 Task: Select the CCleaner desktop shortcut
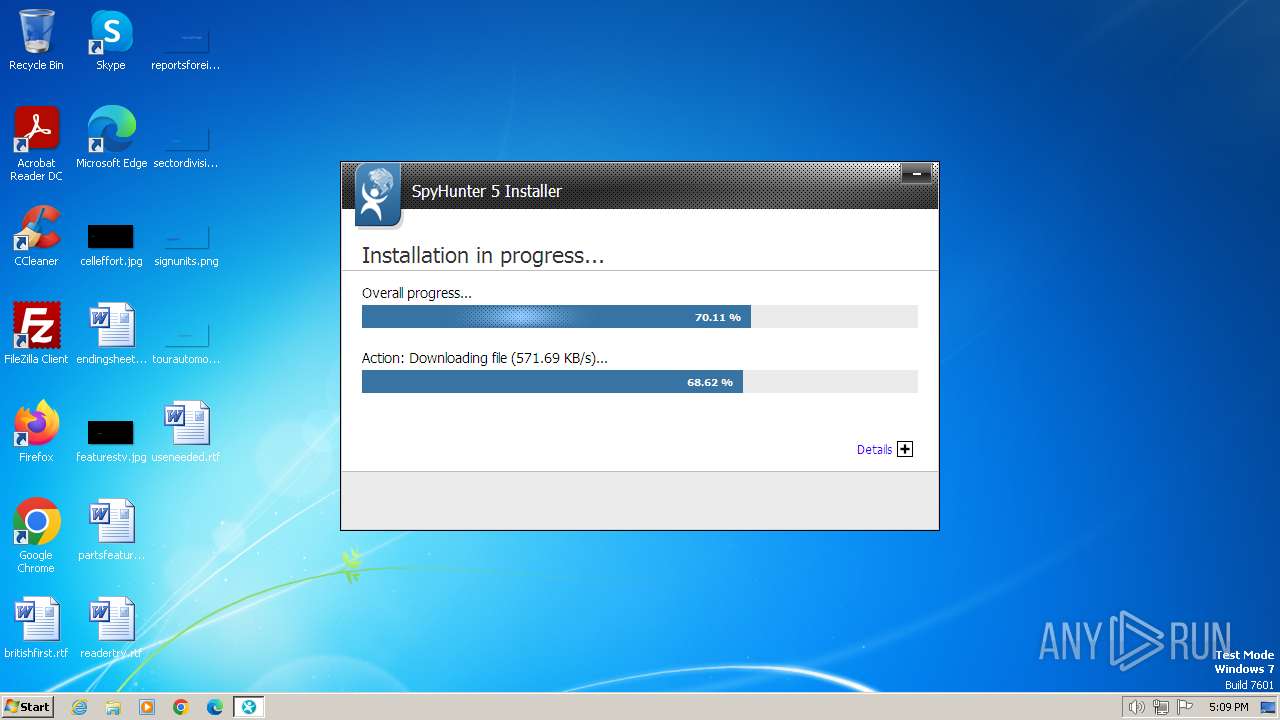tap(36, 236)
